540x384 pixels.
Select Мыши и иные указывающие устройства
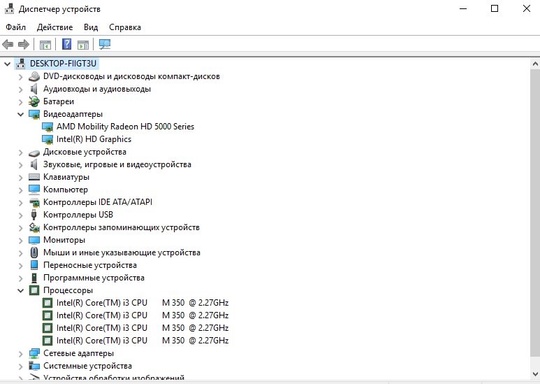pyautogui.click(x=122, y=253)
